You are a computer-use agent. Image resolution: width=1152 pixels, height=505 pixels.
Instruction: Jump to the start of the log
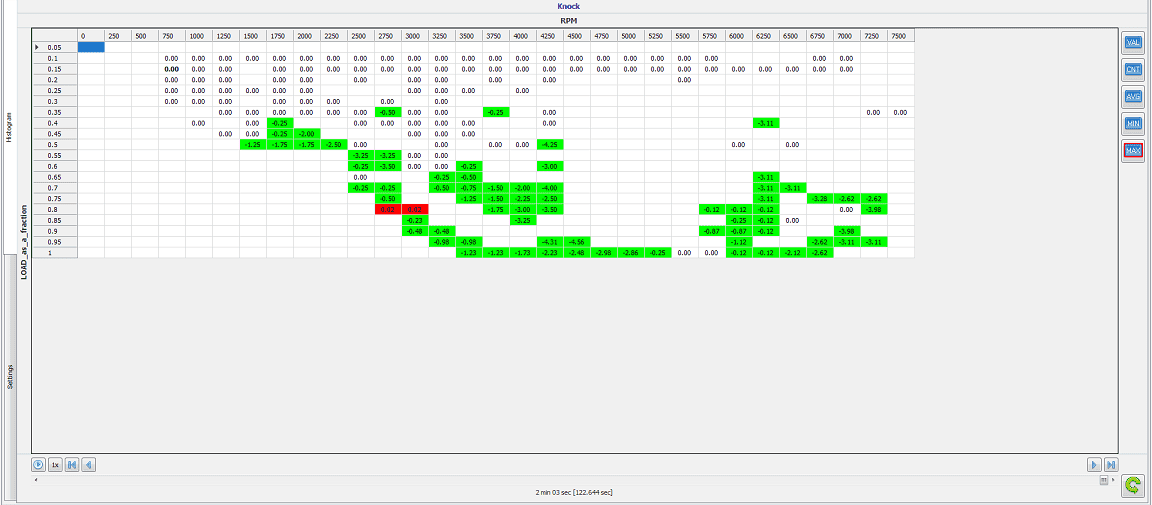[72, 465]
